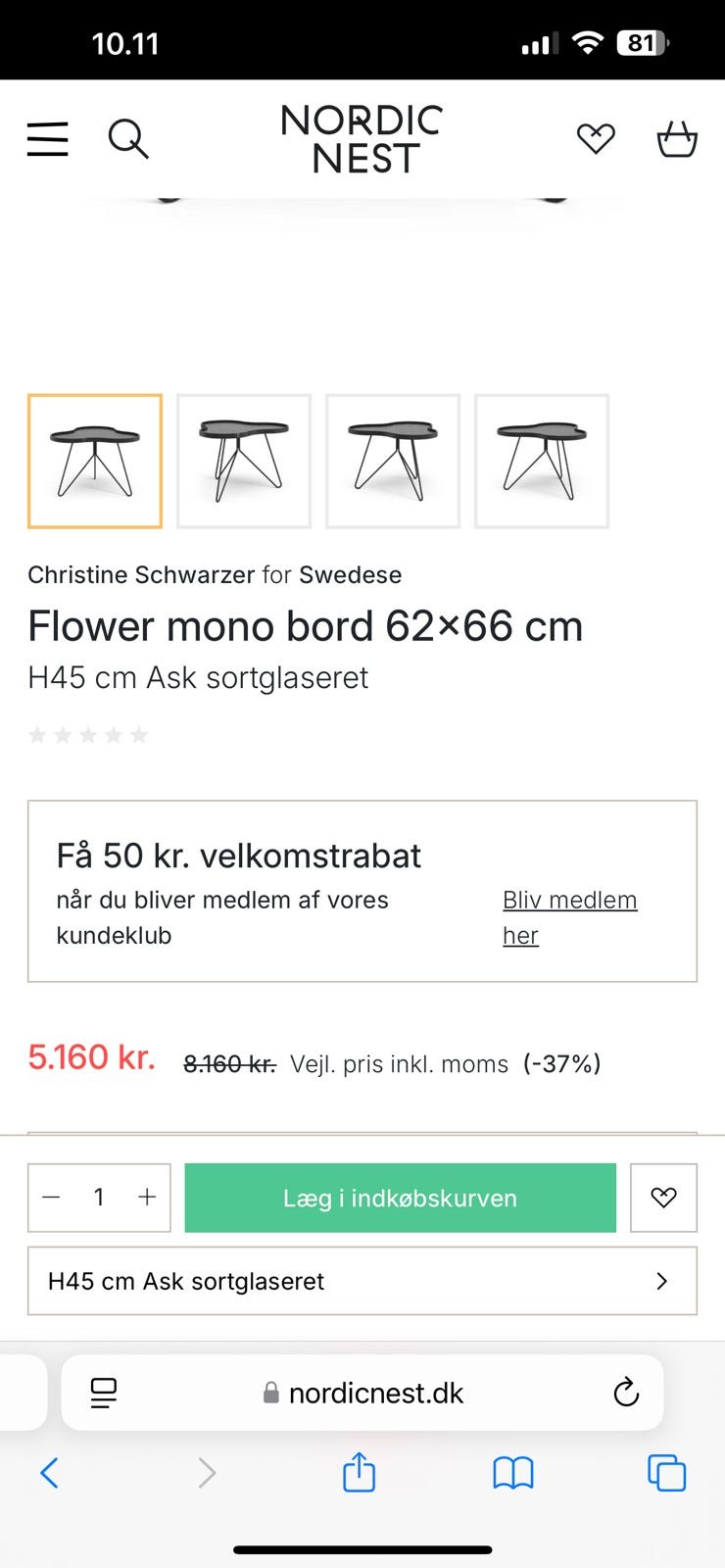Select the fourth product thumbnail
The width and height of the screenshot is (725, 1568).
tap(542, 462)
